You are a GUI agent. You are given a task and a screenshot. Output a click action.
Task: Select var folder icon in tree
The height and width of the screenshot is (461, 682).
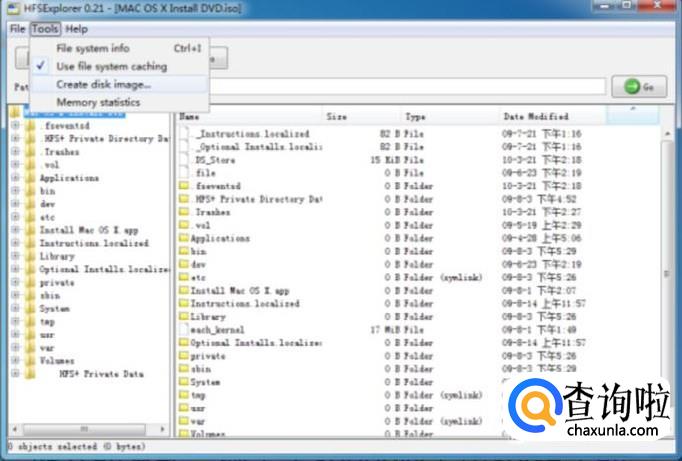(x=30, y=347)
